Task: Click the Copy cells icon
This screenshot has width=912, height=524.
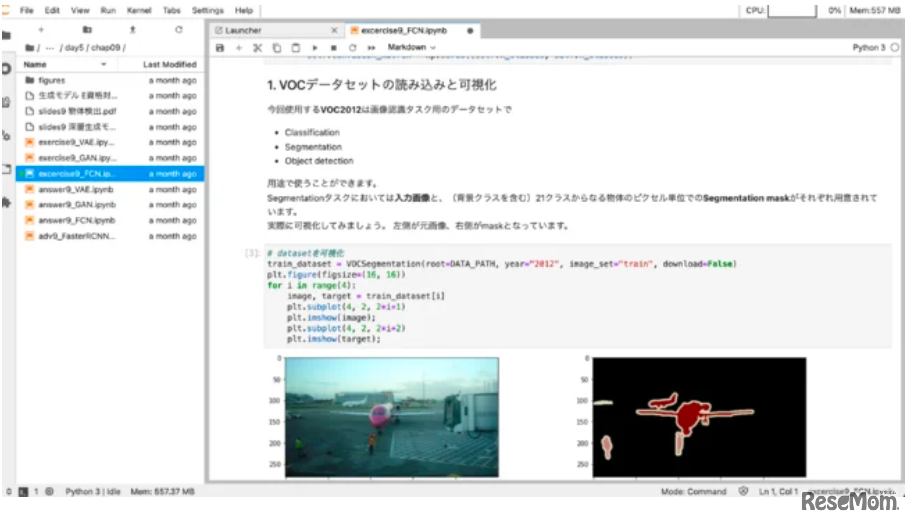Action: coord(276,47)
